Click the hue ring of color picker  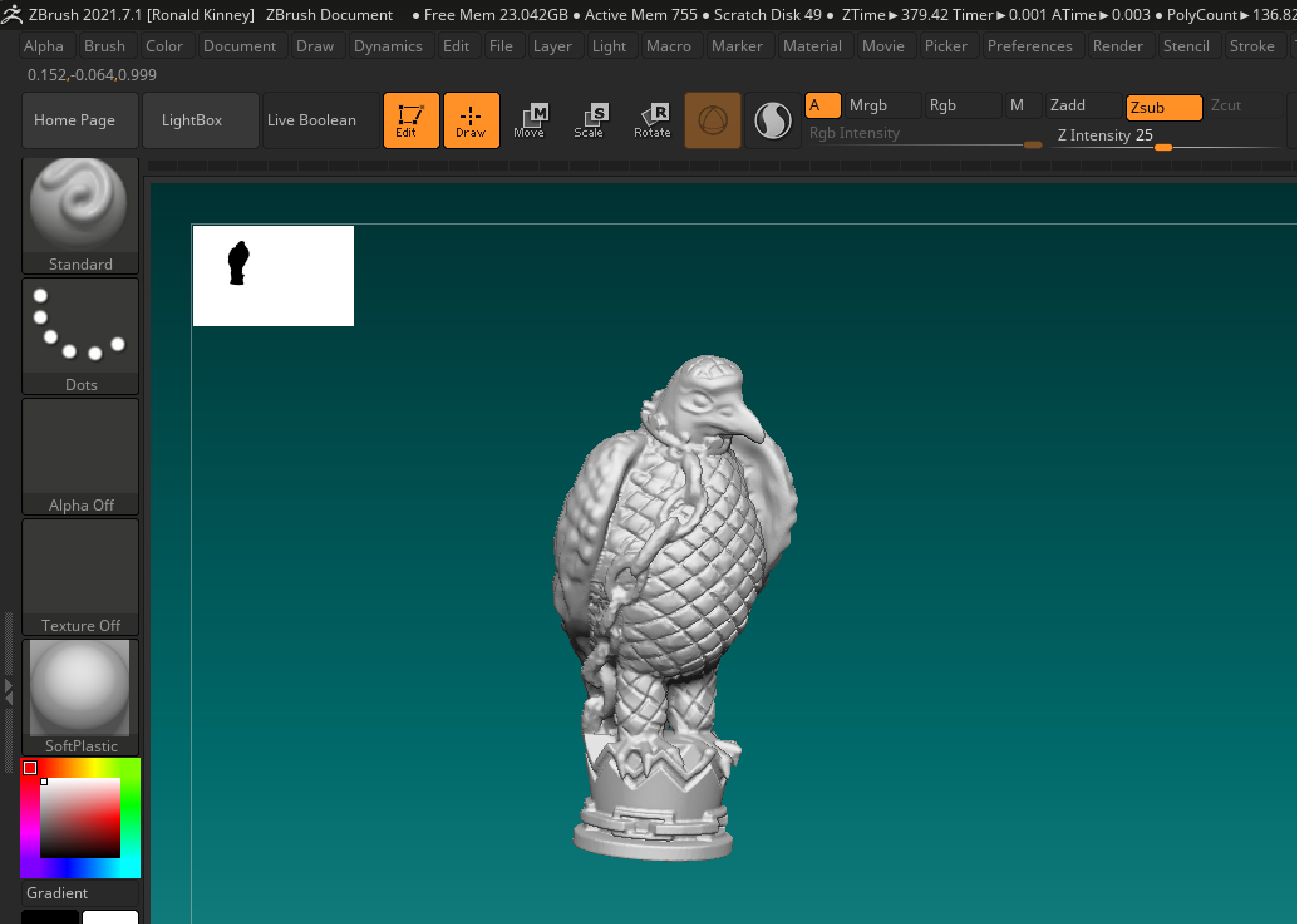tap(131, 818)
